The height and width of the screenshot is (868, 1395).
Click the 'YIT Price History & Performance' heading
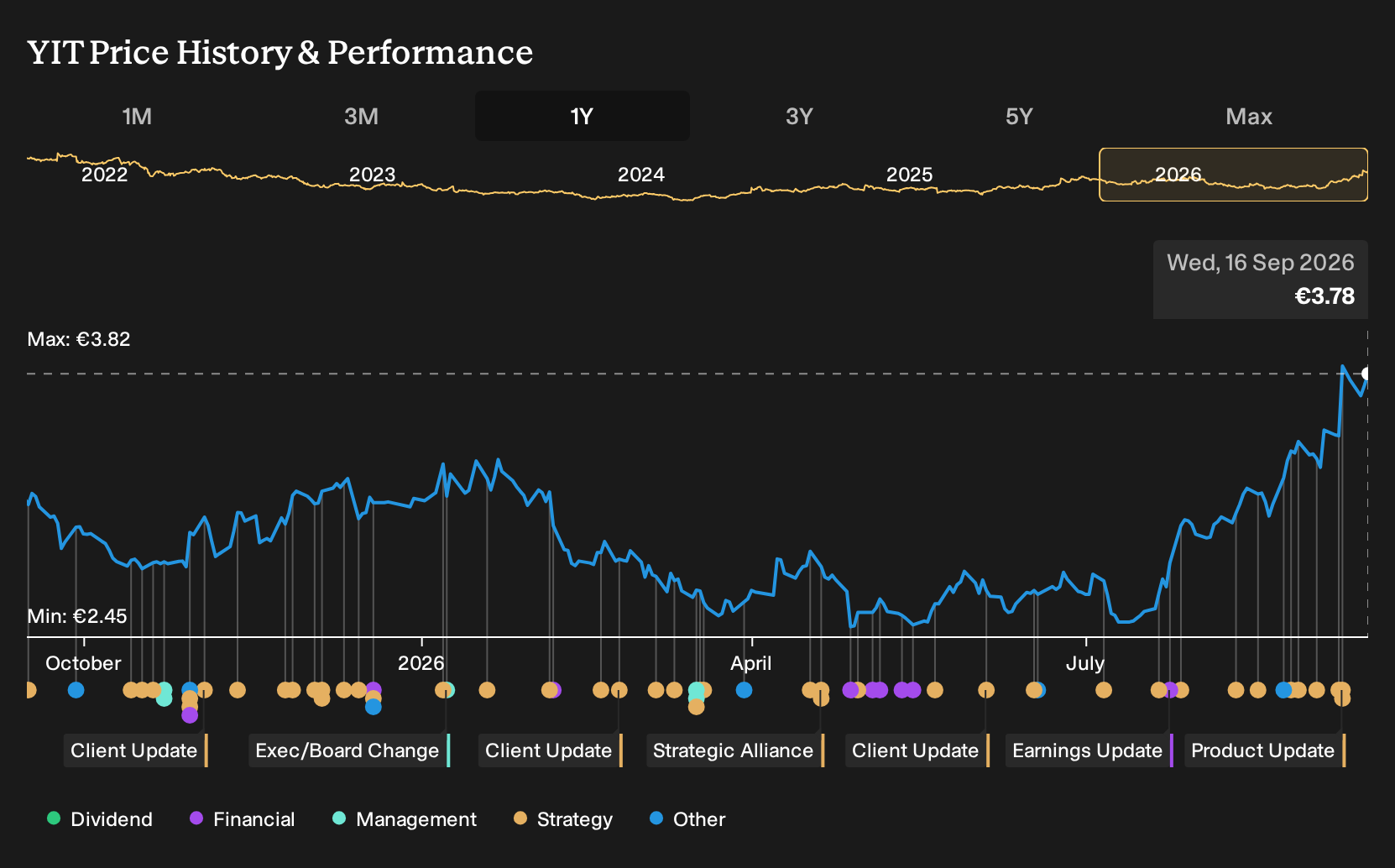point(280,52)
